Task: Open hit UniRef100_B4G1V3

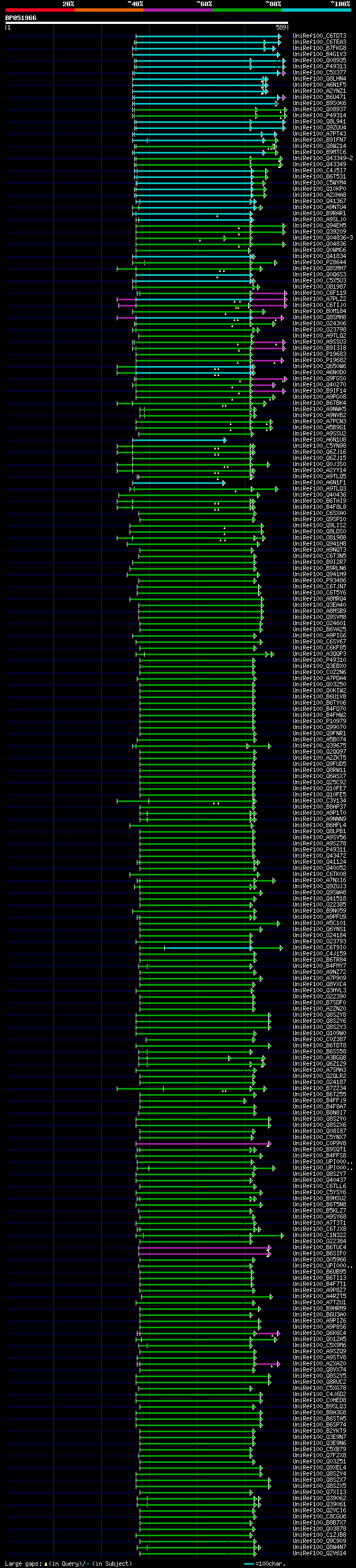Action: 319,54
